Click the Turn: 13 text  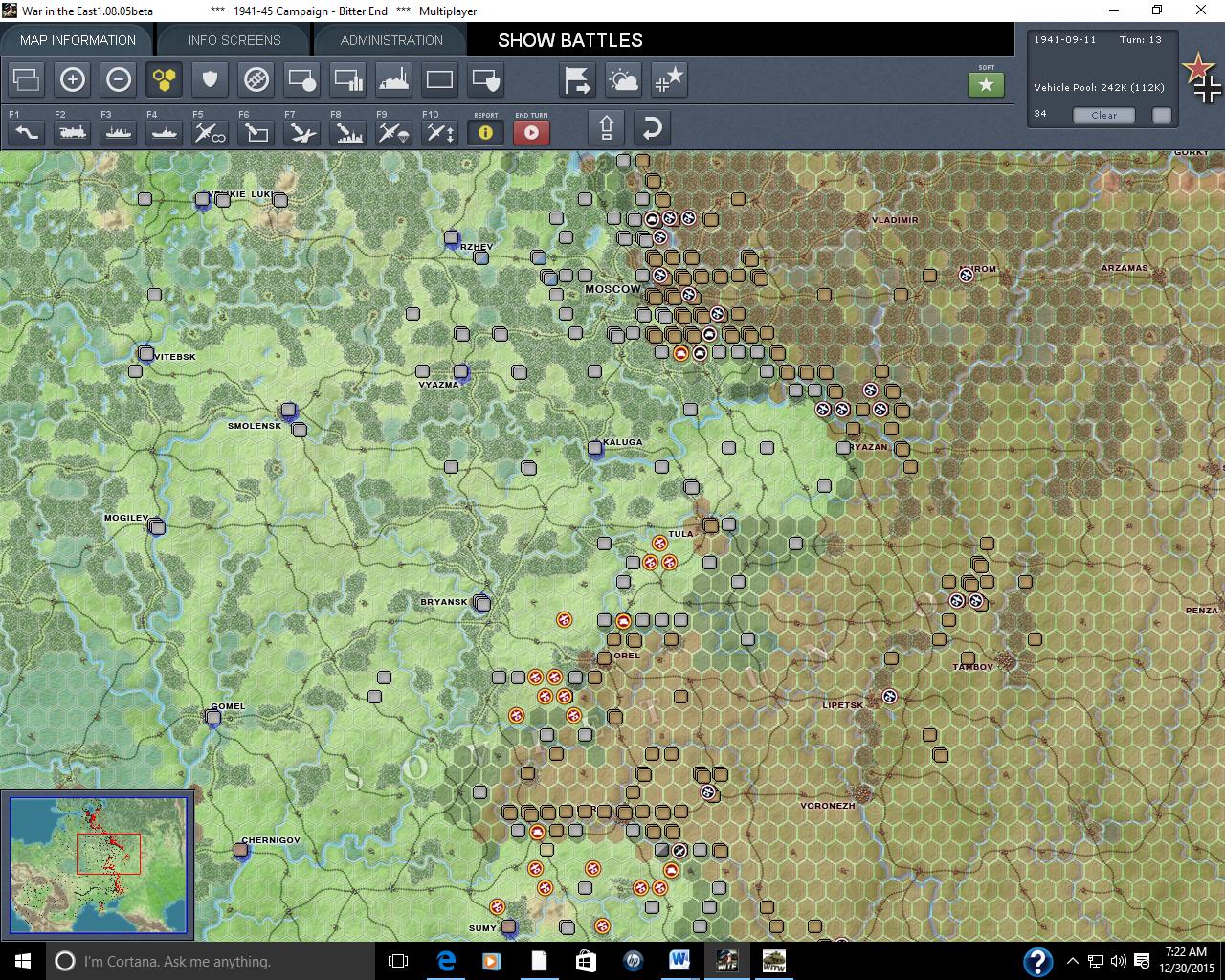pos(1141,40)
